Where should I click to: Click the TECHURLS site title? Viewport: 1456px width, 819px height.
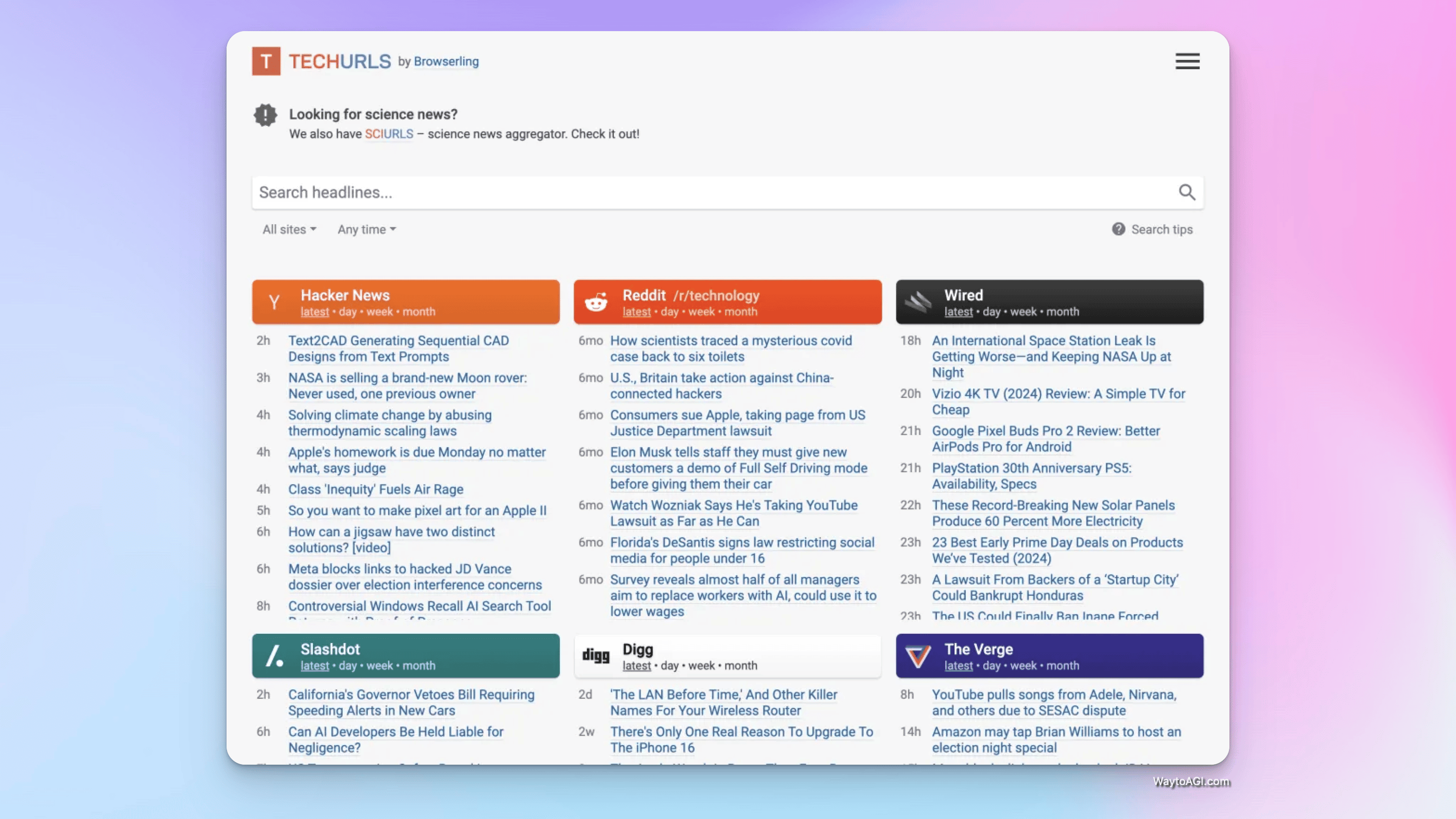click(340, 61)
